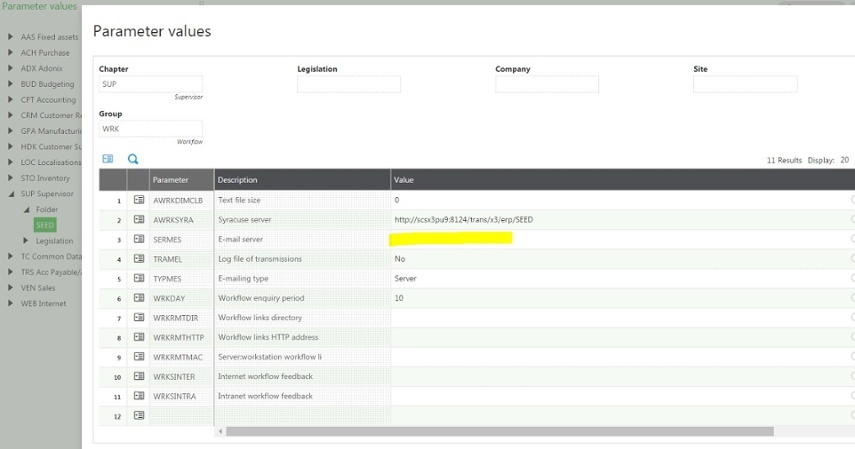The image size is (855, 449).
Task: Click row action icon for TYPMES
Action: 139,278
